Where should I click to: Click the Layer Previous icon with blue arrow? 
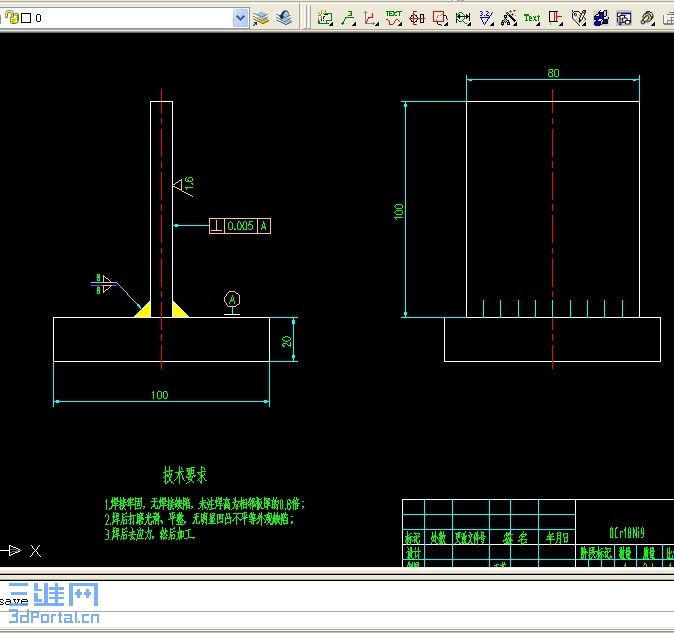click(x=284, y=18)
